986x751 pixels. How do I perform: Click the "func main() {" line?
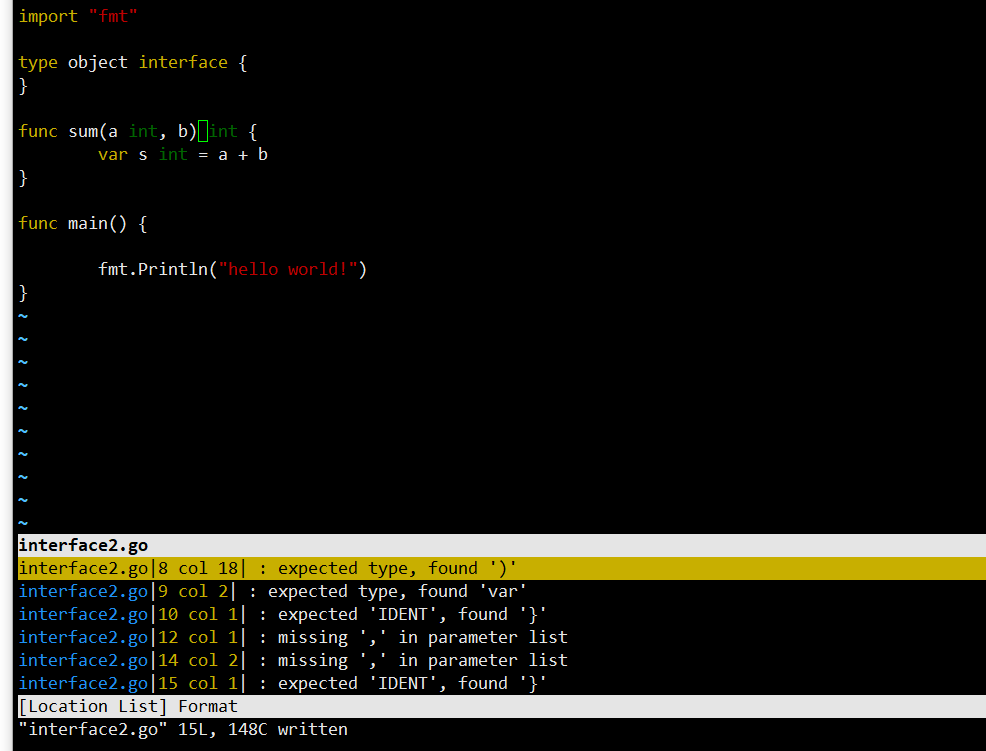pos(83,223)
